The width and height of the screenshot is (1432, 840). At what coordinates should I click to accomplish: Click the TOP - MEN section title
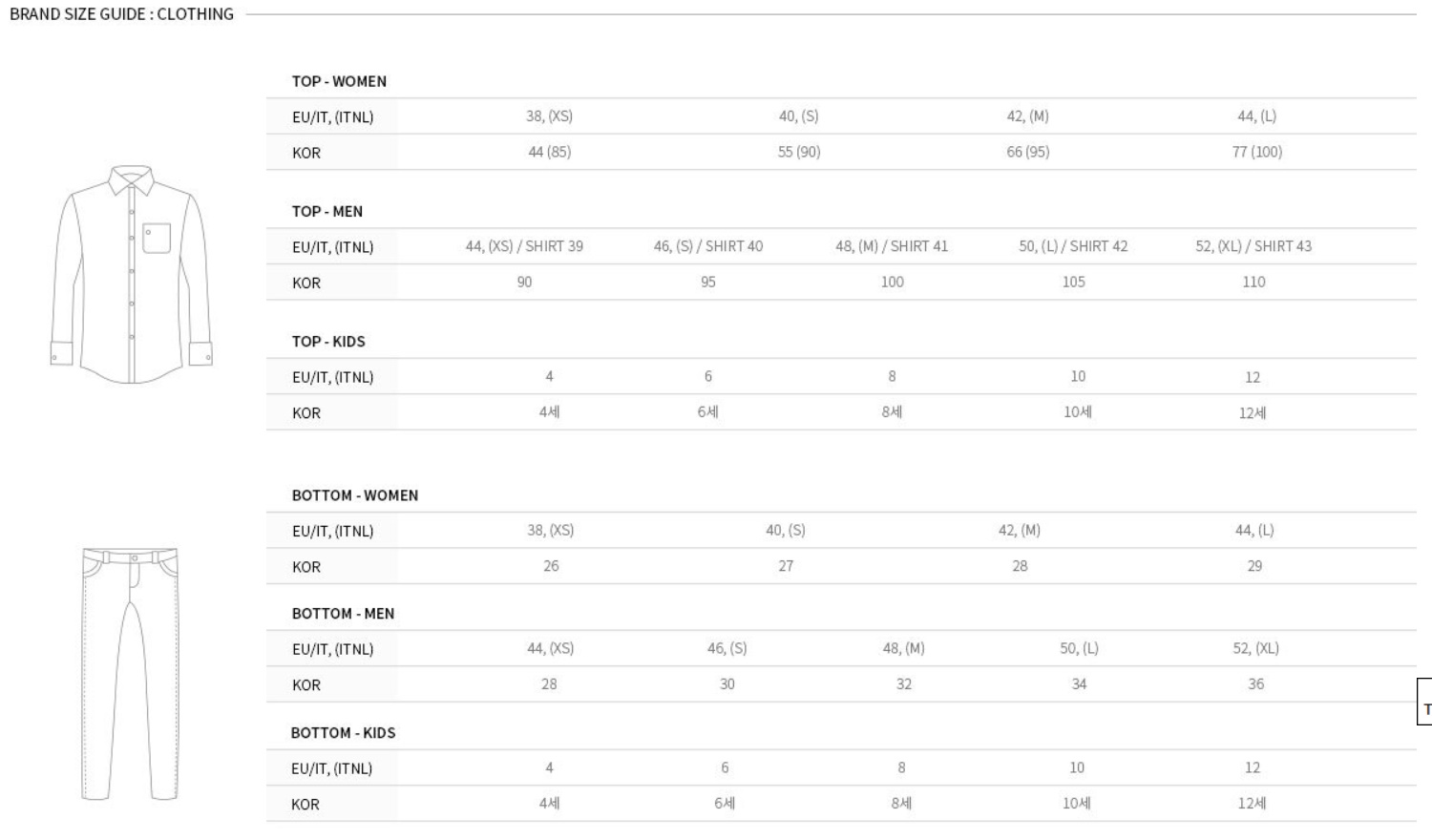click(327, 211)
